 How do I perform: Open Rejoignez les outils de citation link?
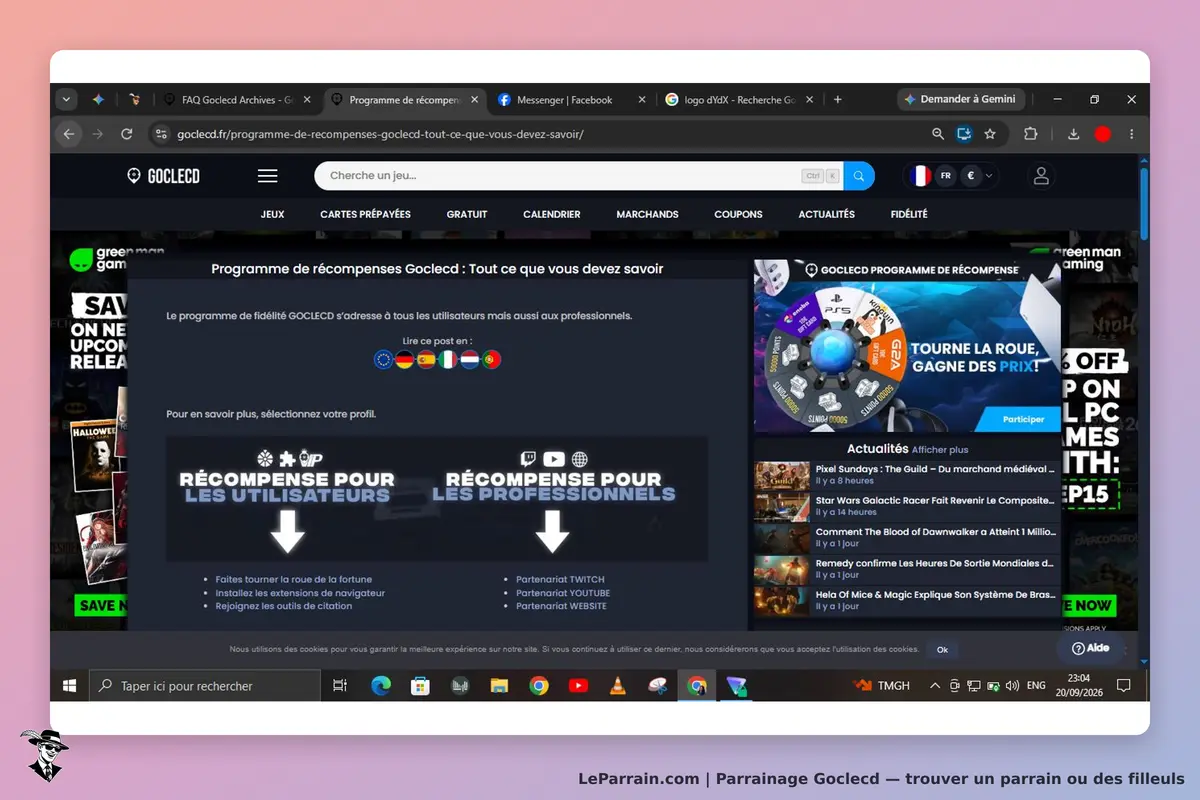(284, 606)
